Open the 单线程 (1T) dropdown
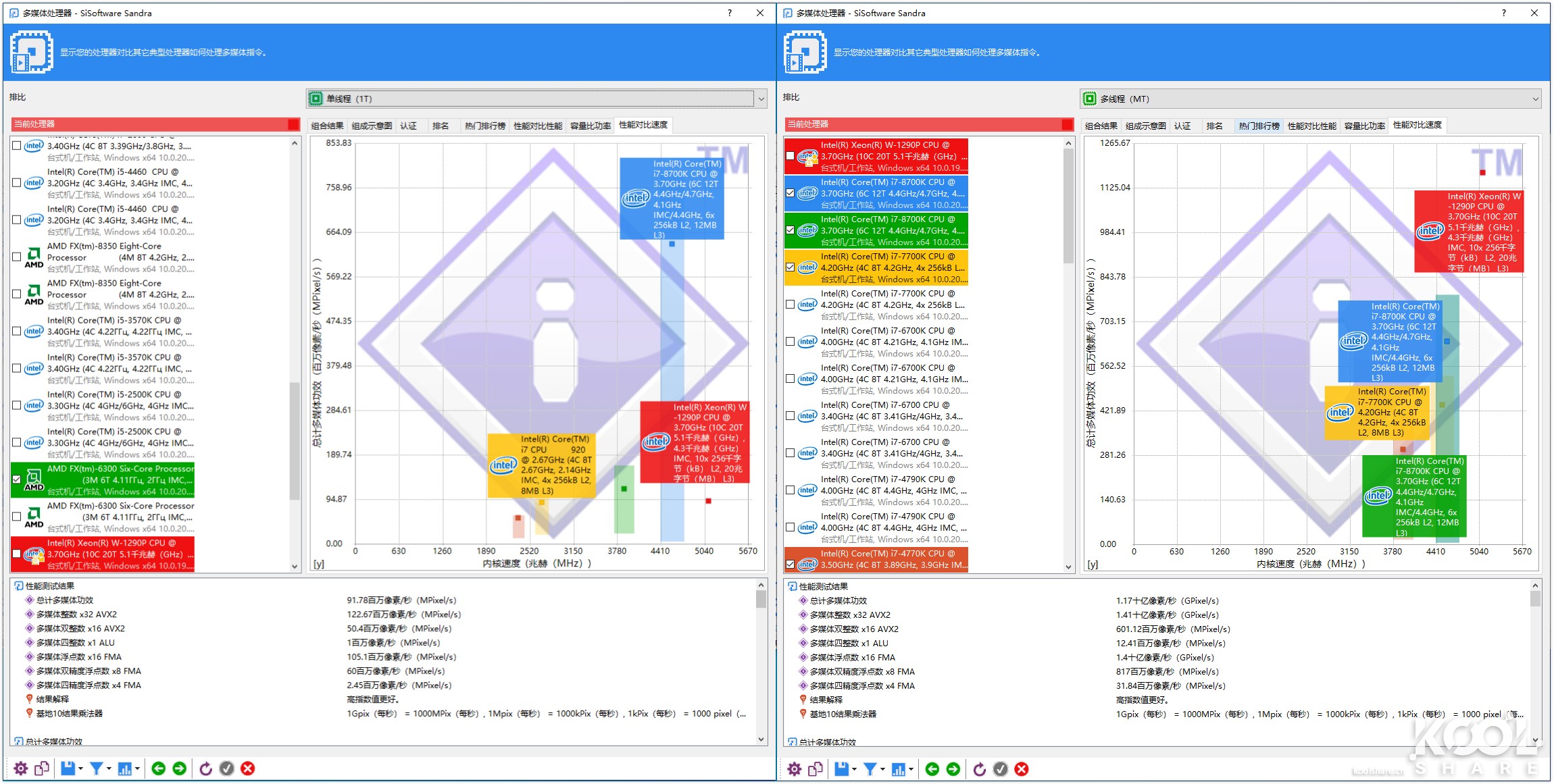Screen dimensions: 1554x784 point(761,99)
